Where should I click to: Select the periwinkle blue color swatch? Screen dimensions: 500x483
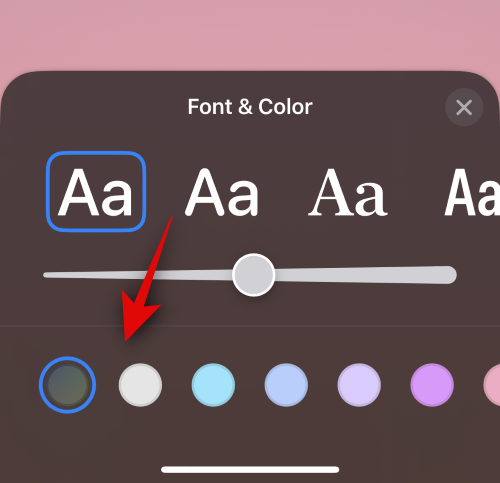(x=286, y=385)
